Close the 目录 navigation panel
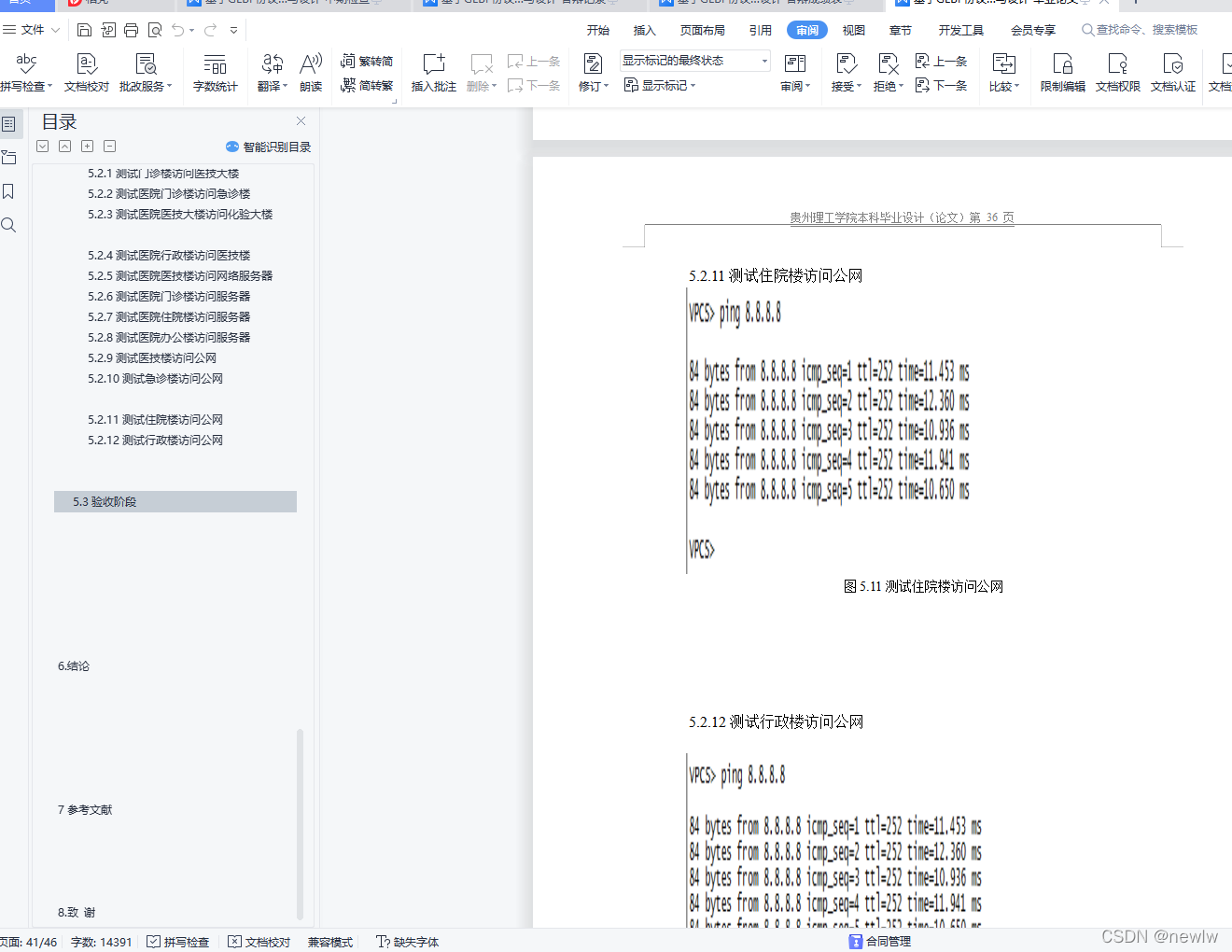The width and height of the screenshot is (1232, 952). pos(301,121)
